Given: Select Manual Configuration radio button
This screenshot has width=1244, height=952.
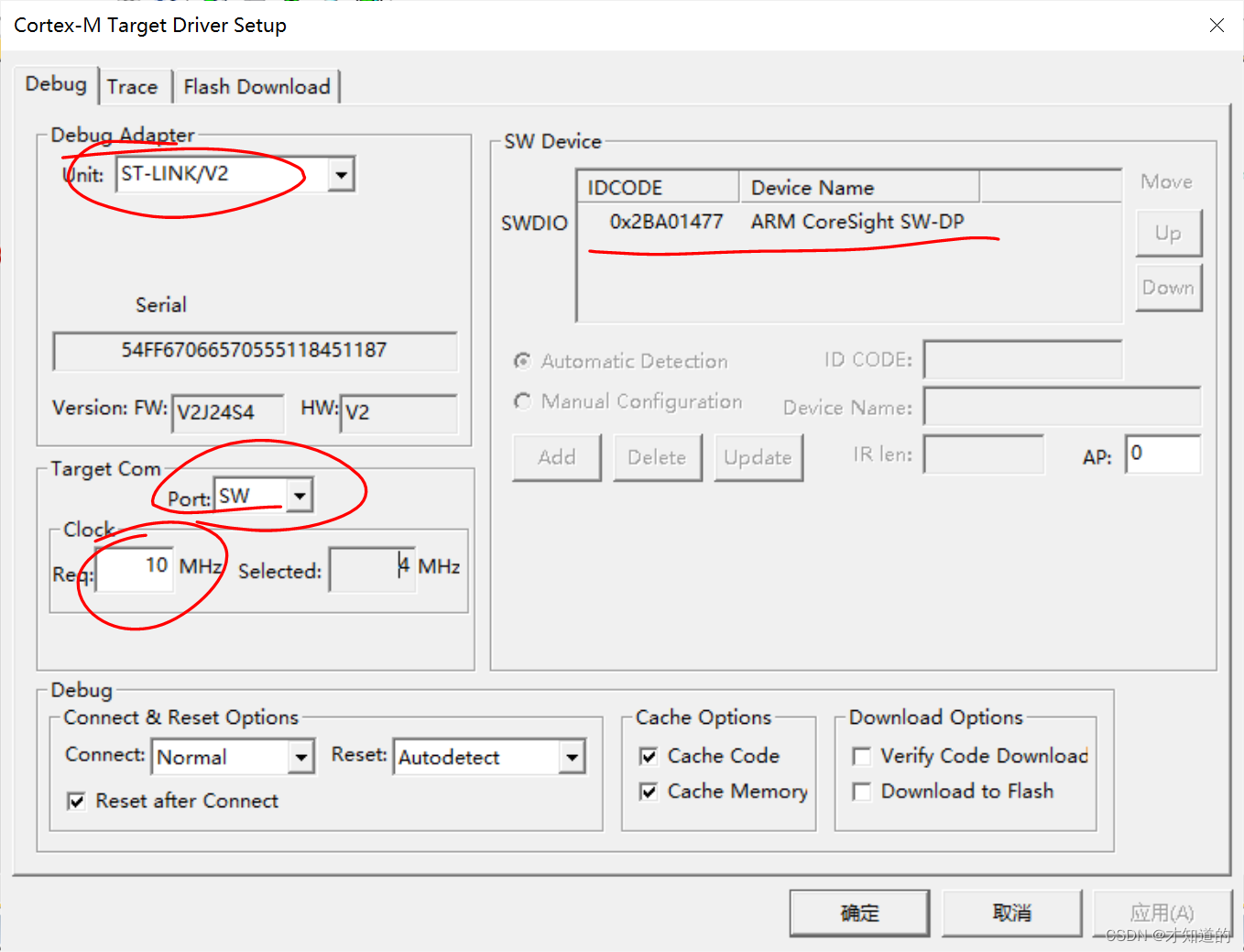Looking at the screenshot, I should click(x=522, y=401).
